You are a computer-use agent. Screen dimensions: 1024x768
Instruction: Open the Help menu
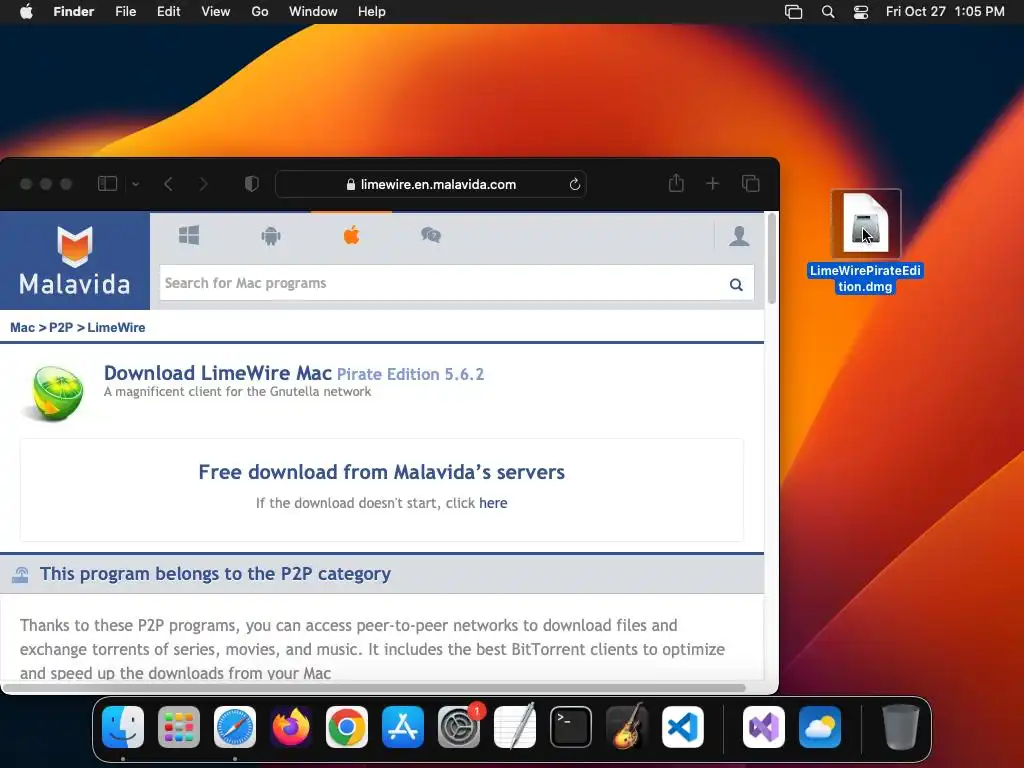[x=372, y=12]
